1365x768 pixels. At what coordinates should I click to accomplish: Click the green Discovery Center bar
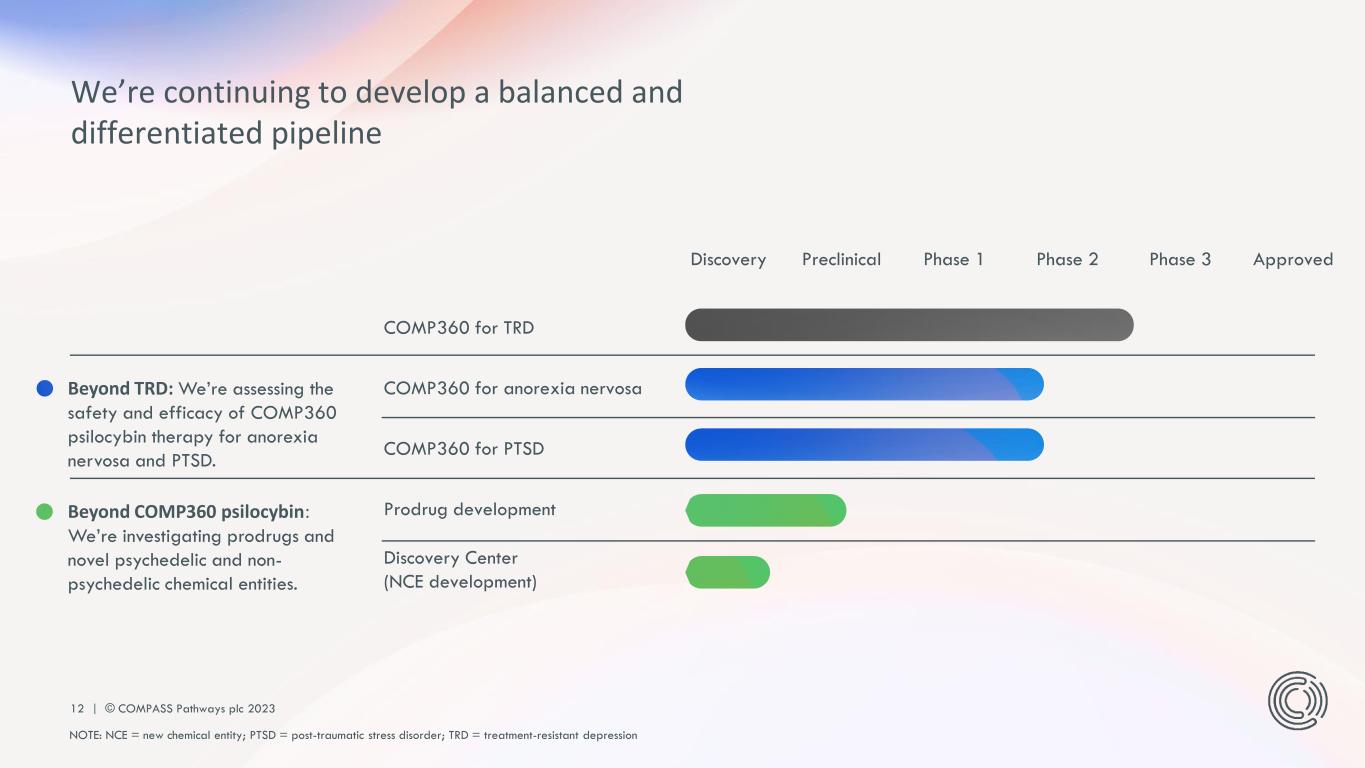(x=728, y=572)
